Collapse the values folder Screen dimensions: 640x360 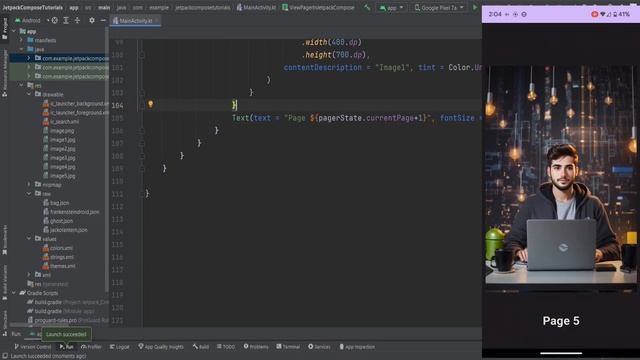tap(29, 238)
